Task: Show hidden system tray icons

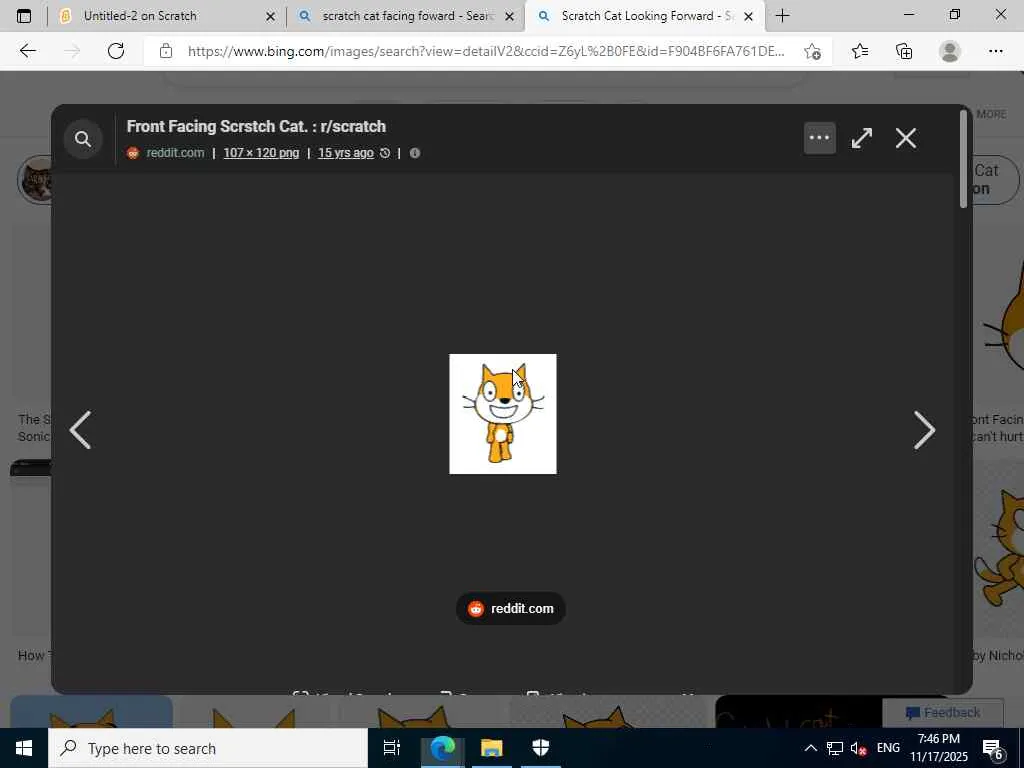Action: pos(810,748)
